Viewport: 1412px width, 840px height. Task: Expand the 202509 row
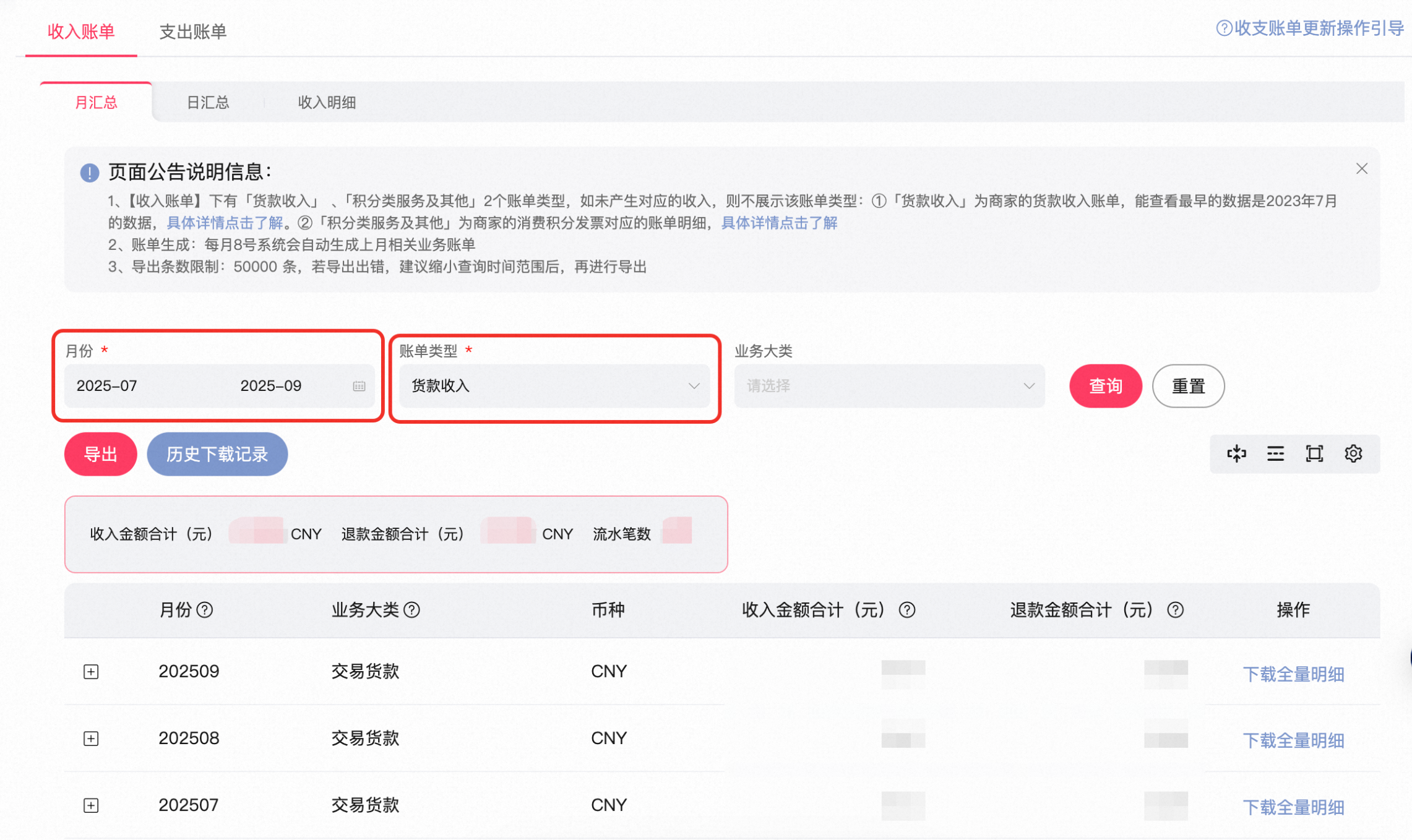tap(91, 672)
